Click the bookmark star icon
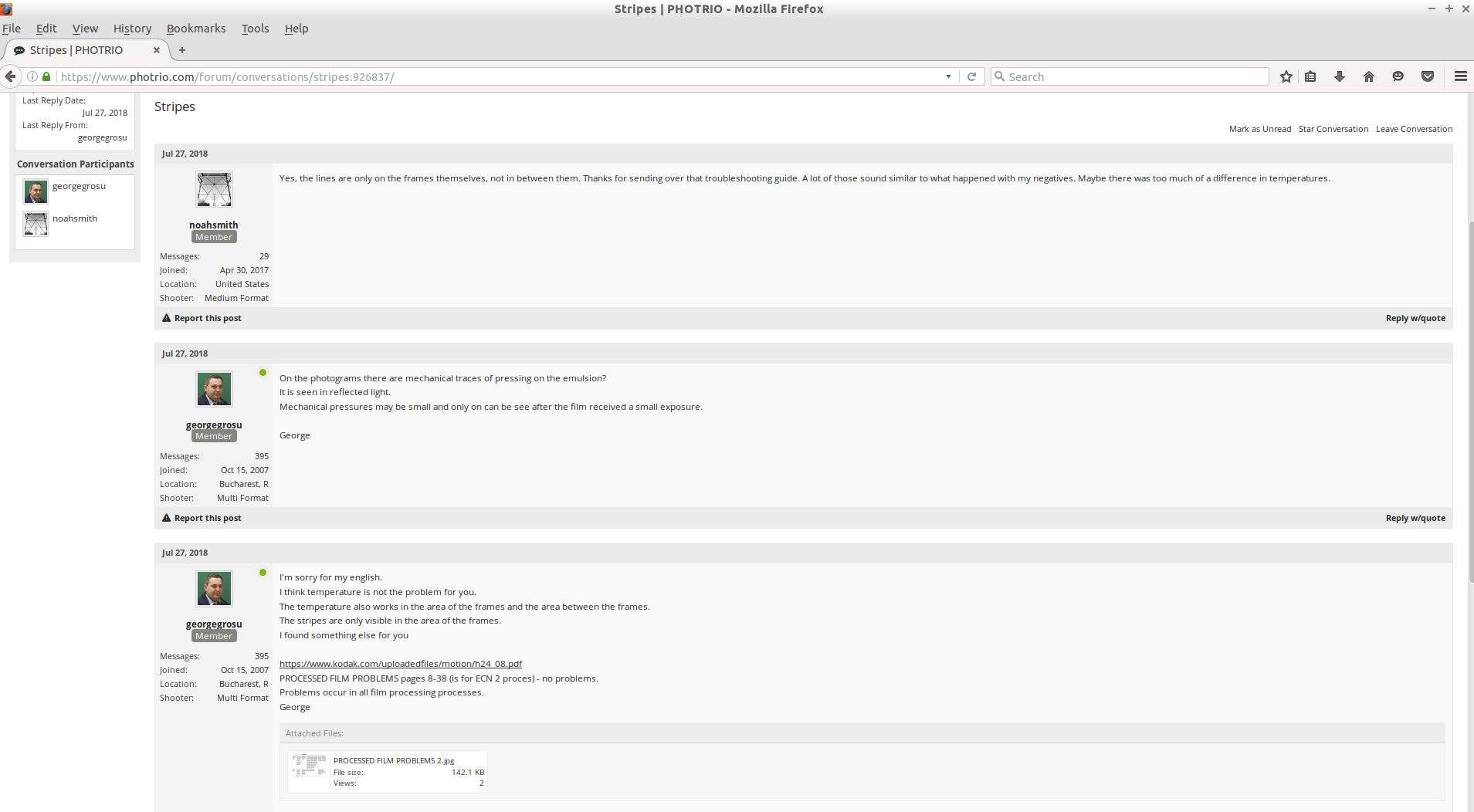 [1286, 76]
